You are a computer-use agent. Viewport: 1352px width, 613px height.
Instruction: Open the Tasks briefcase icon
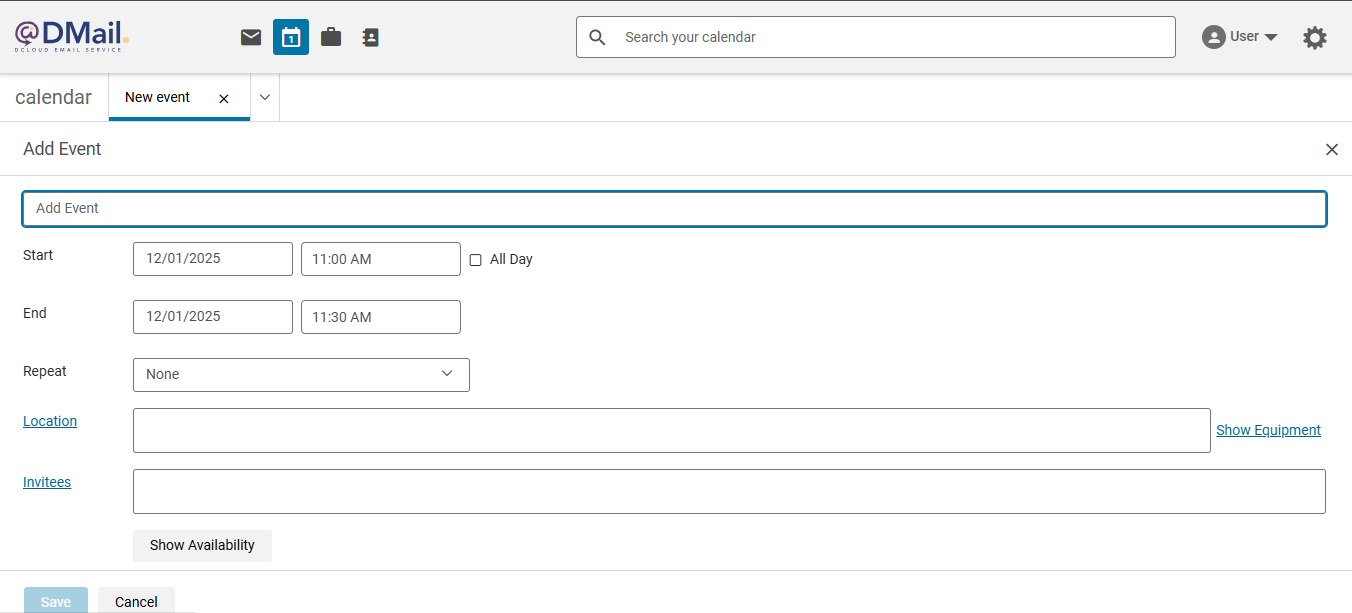331,37
